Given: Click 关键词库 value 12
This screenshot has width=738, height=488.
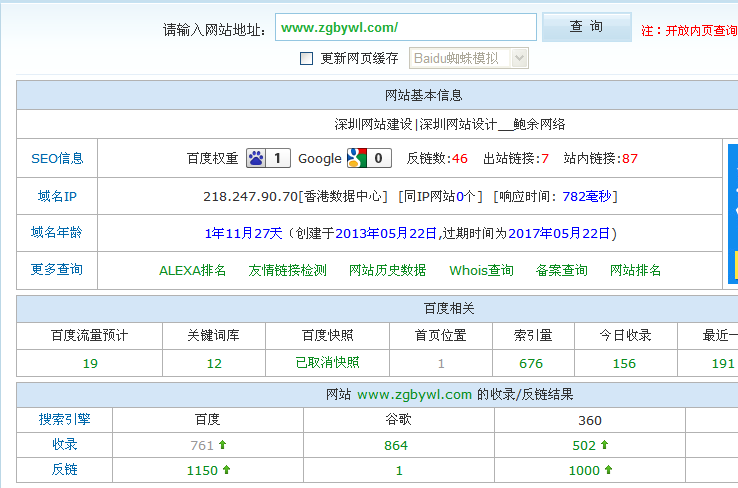Looking at the screenshot, I should (214, 364).
